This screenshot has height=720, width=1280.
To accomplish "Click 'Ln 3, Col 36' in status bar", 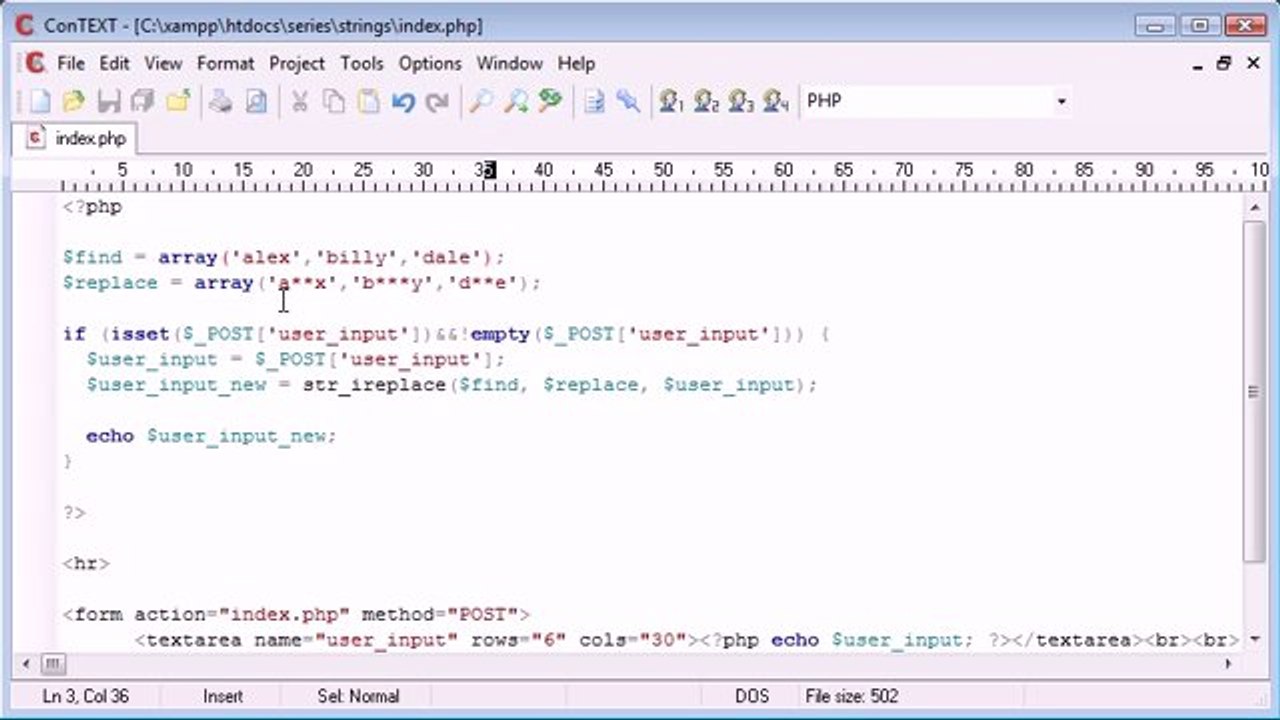I will [x=86, y=696].
